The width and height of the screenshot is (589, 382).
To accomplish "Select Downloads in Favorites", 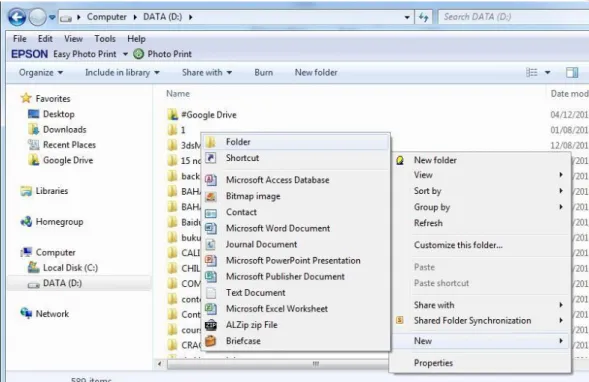I will pyautogui.click(x=57, y=129).
